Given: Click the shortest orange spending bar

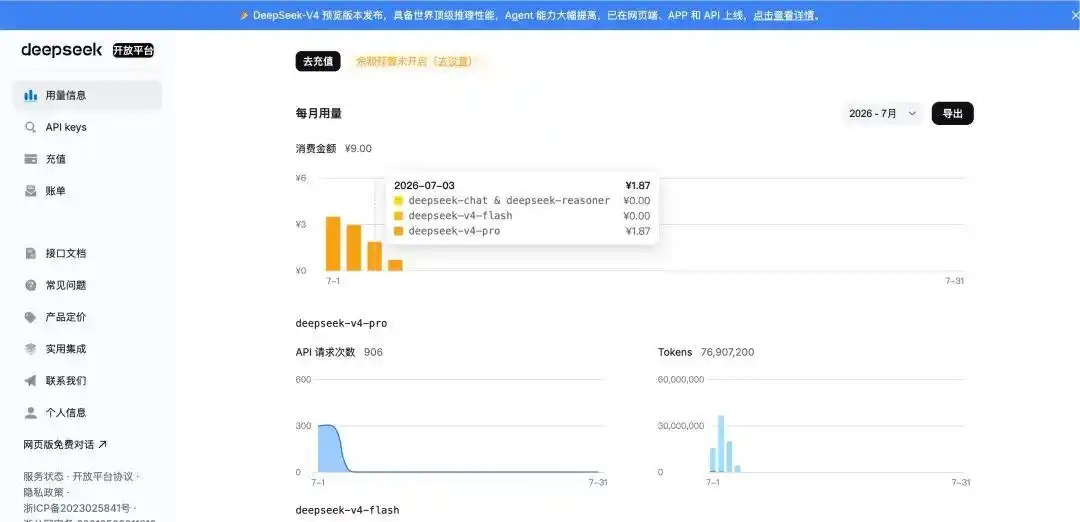Looking at the screenshot, I should (395, 265).
